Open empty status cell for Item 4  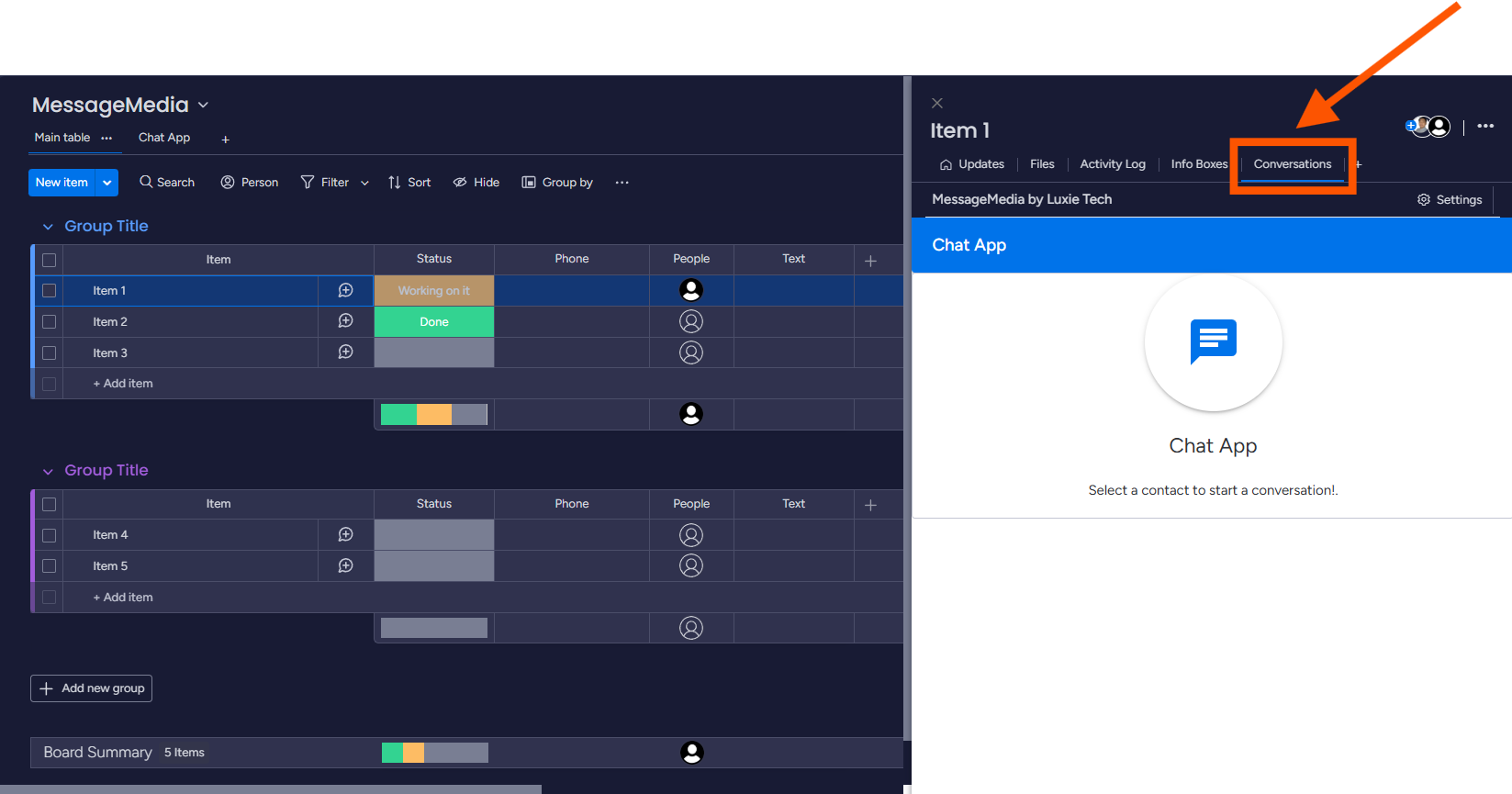(434, 534)
